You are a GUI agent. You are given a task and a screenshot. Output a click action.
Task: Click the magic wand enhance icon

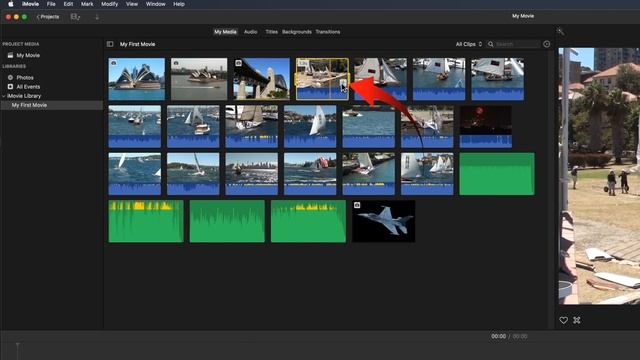[x=560, y=31]
